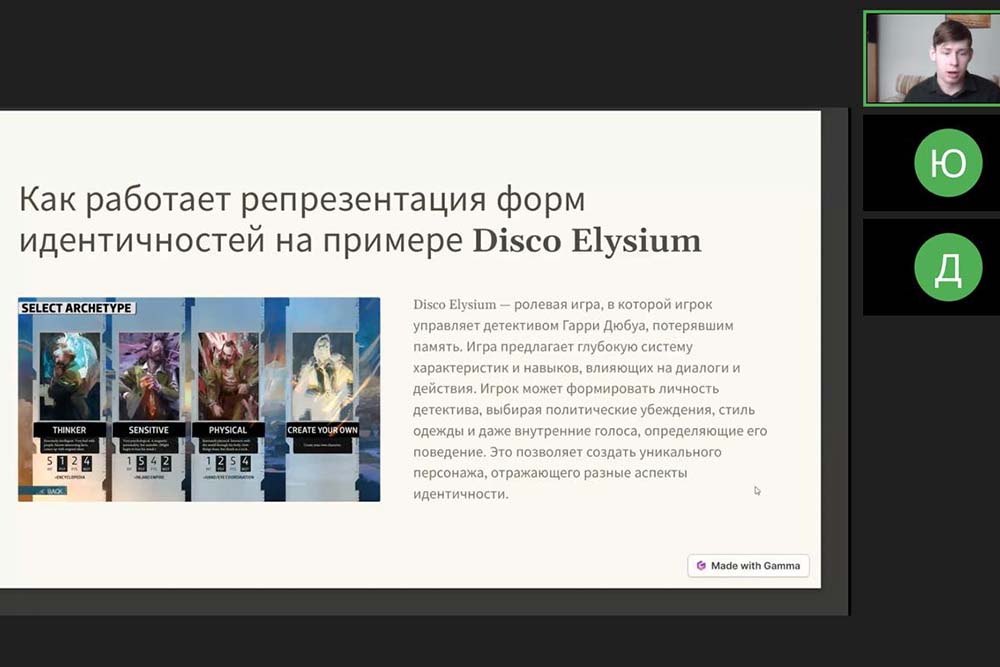Select the Д participant avatar

(948, 267)
